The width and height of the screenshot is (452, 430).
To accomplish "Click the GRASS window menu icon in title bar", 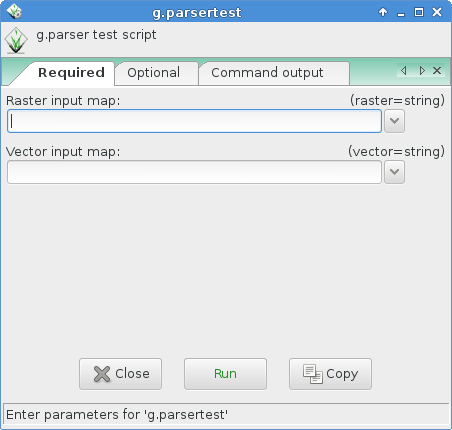I will [14, 12].
